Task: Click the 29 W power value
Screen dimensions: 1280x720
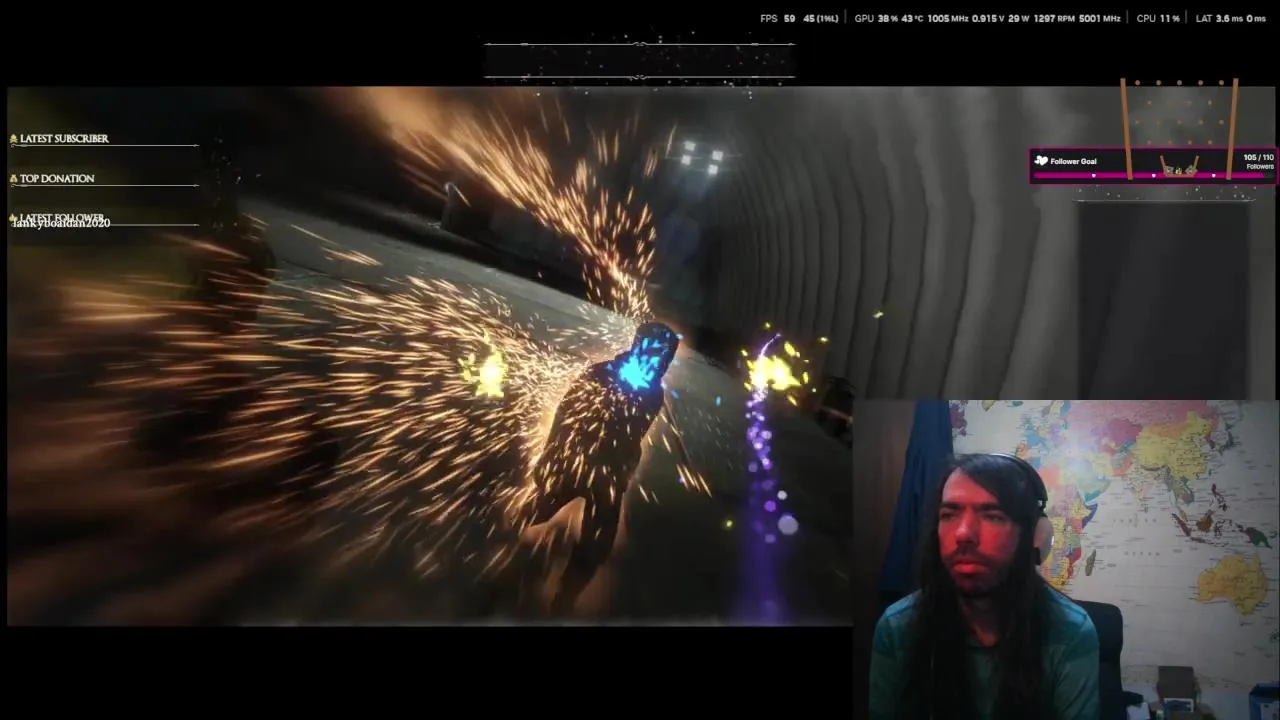Action: (1018, 19)
